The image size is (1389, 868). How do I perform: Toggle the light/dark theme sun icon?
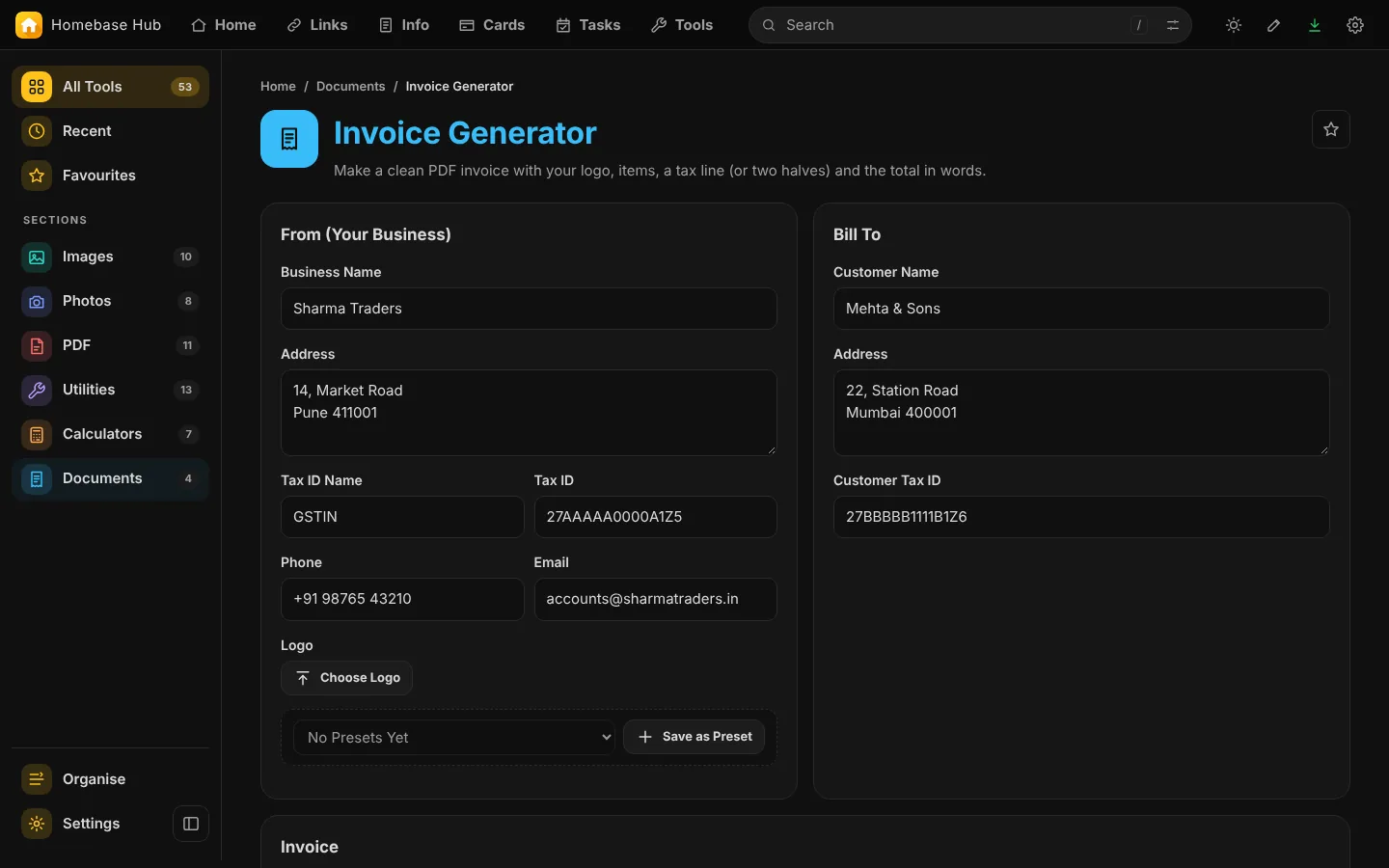pos(1234,25)
